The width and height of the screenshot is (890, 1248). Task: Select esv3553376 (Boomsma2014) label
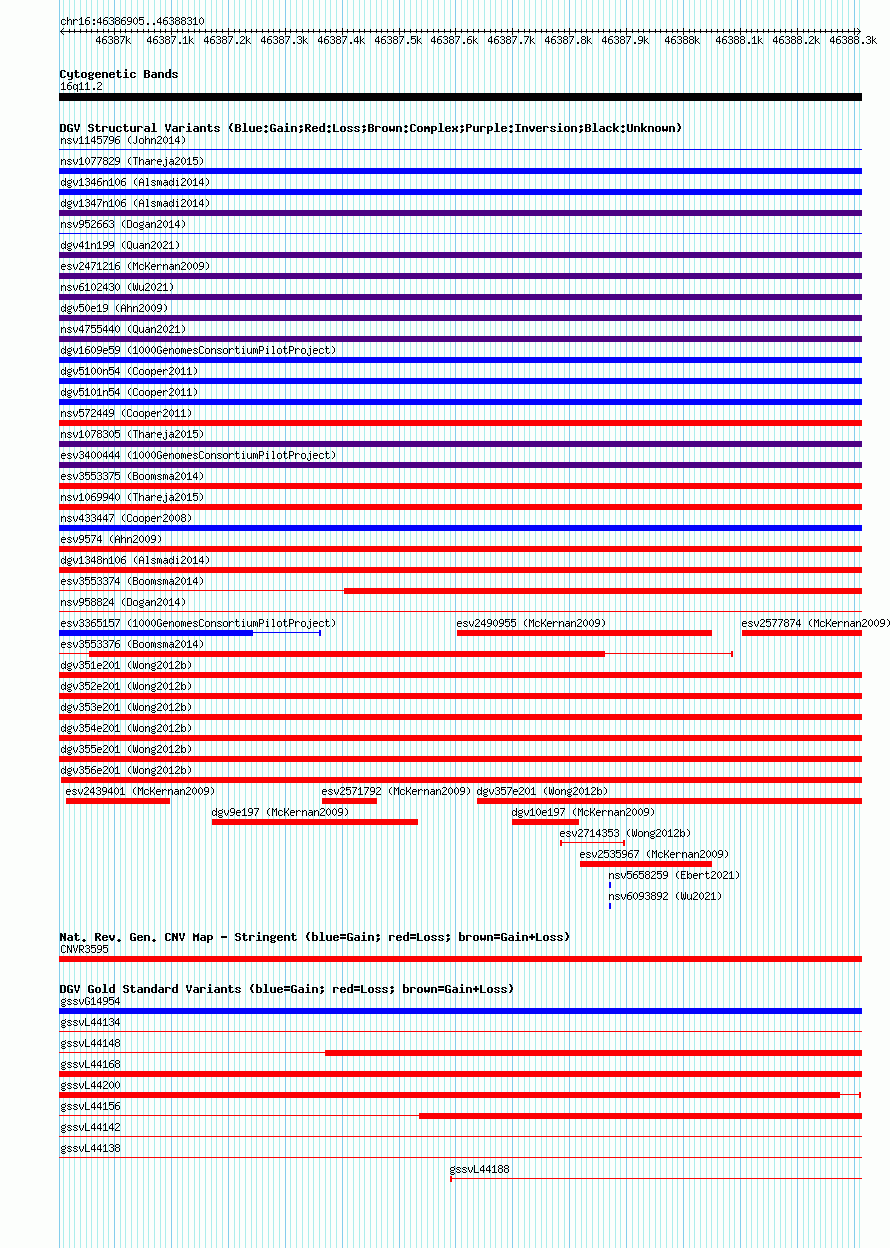point(132,645)
